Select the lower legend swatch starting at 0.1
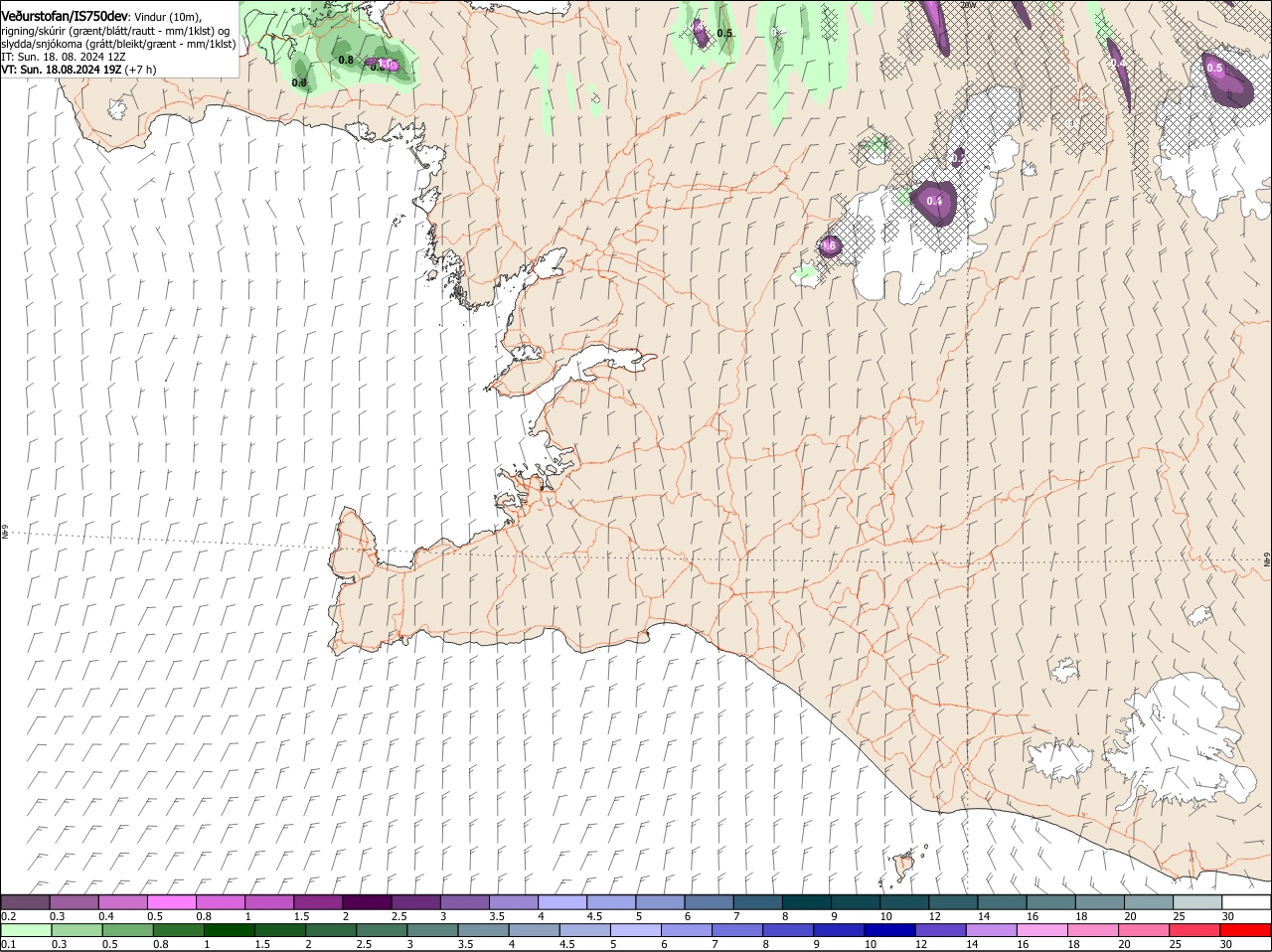Image resolution: width=1272 pixels, height=952 pixels. click(x=26, y=931)
